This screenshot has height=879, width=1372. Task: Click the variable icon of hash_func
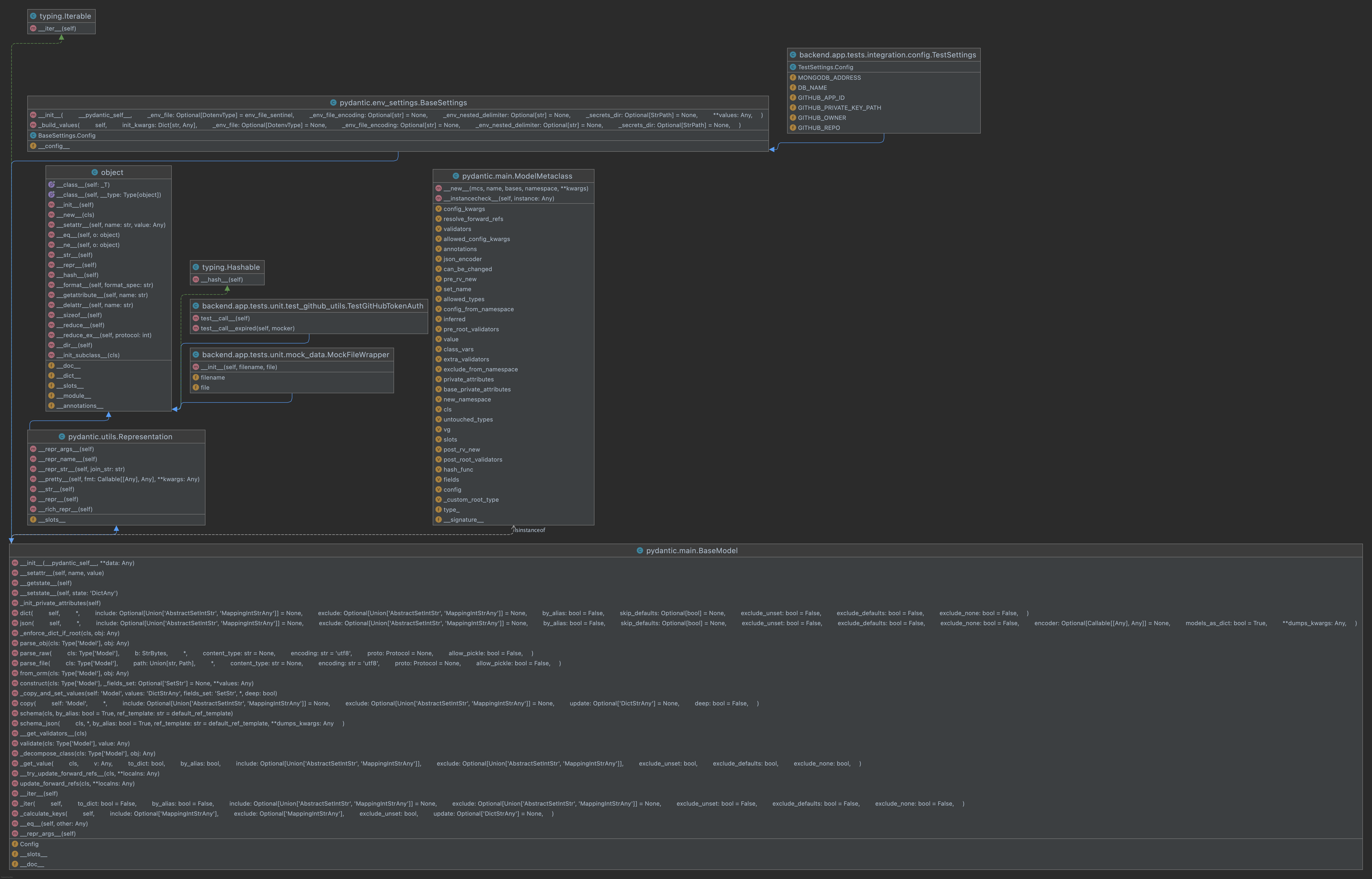(439, 470)
